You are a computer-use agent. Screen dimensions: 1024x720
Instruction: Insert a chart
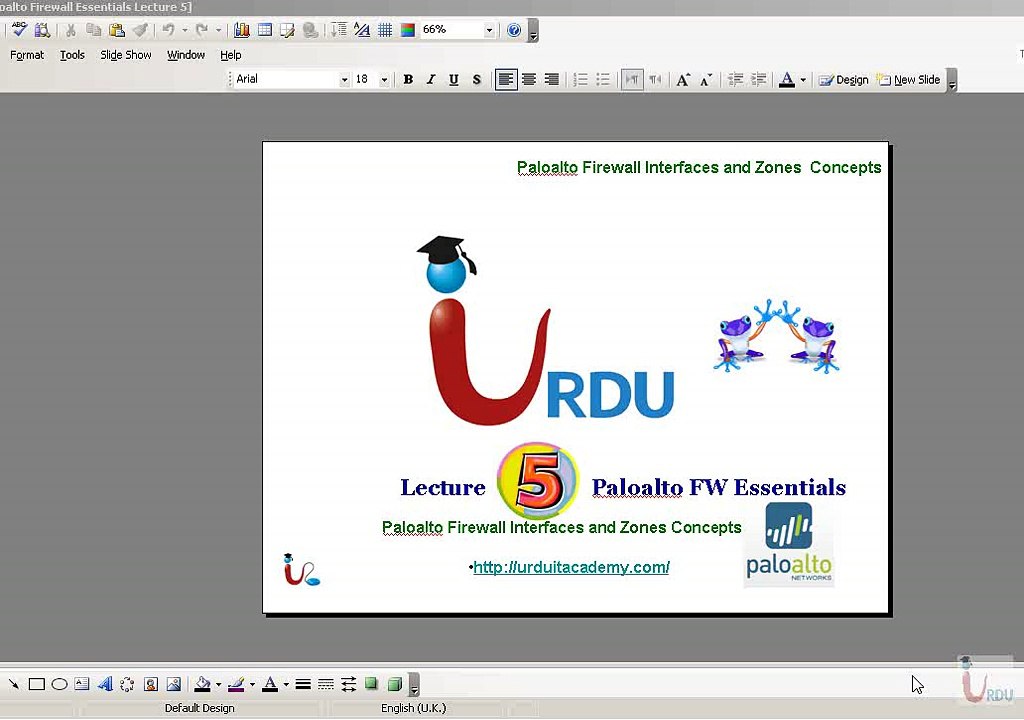pos(242,30)
